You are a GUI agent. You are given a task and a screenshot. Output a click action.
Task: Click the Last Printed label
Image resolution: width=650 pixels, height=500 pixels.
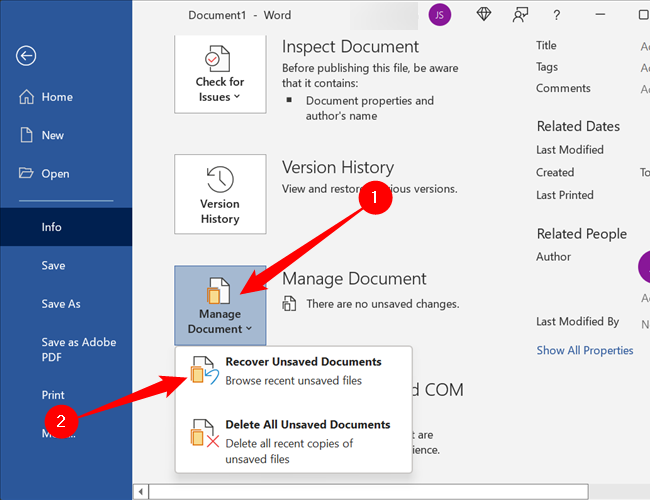pos(565,195)
